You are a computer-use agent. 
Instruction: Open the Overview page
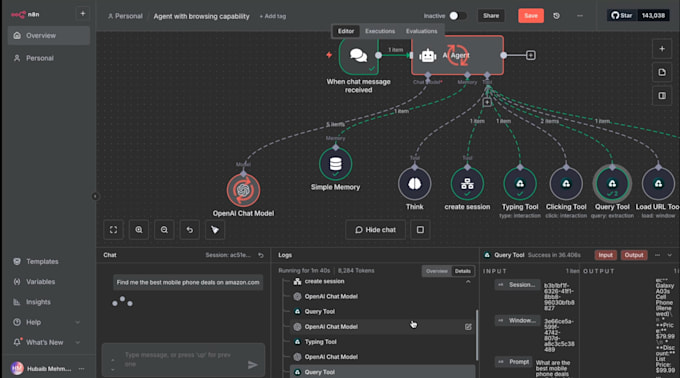pyautogui.click(x=49, y=36)
